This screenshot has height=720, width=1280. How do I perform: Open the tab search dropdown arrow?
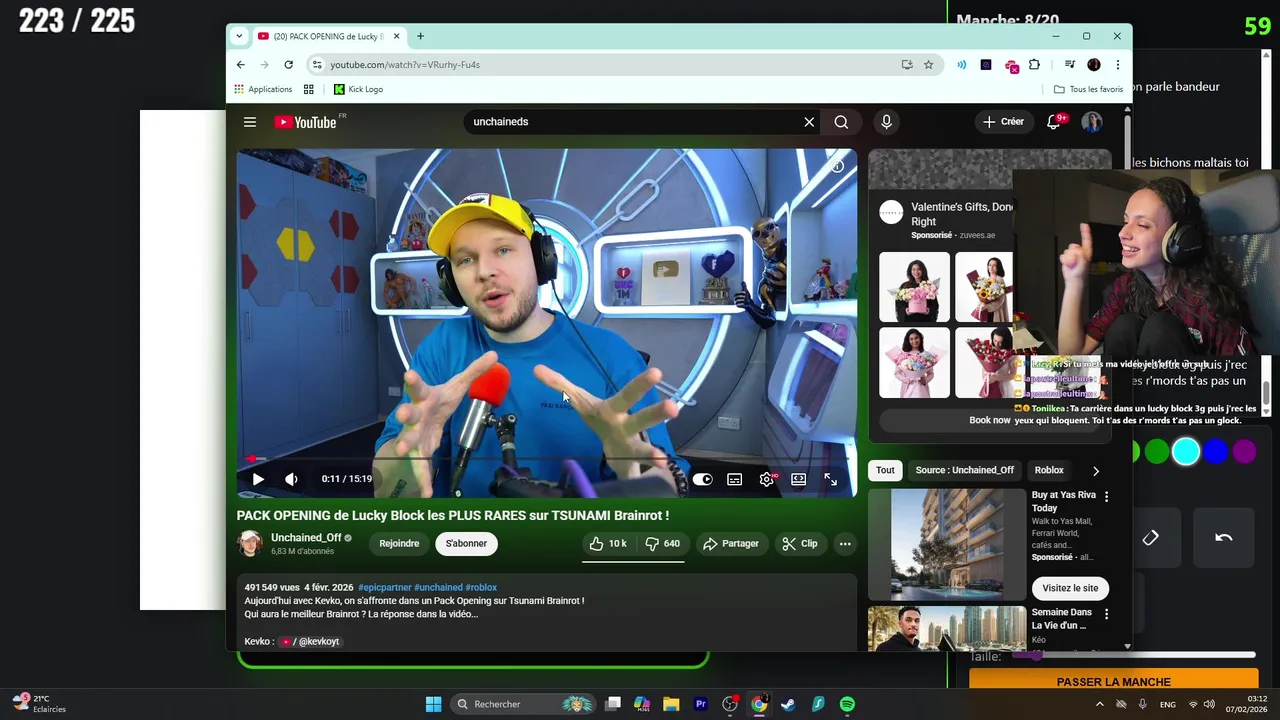tap(238, 36)
